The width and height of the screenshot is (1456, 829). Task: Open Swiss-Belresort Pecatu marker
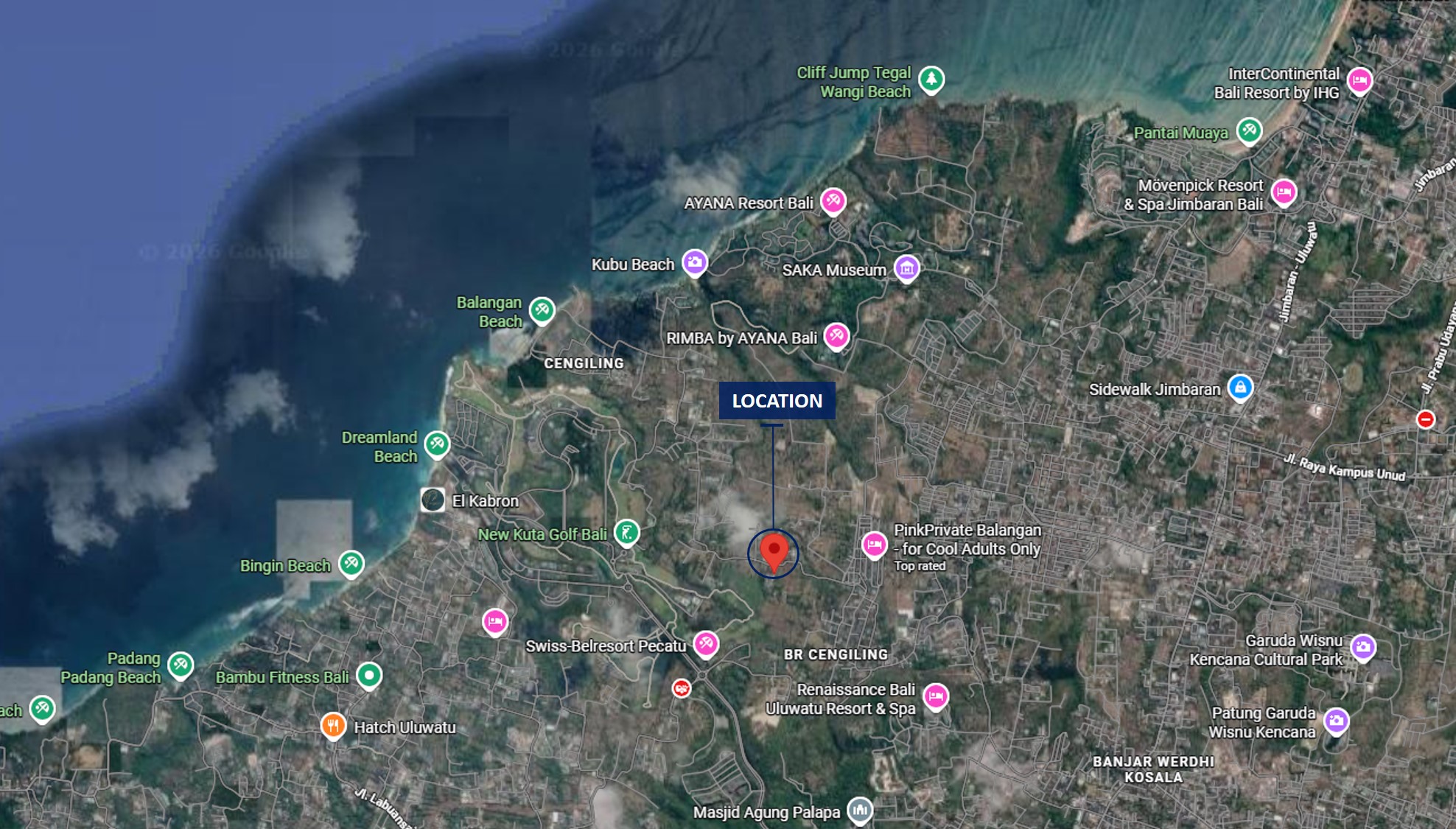pos(706,644)
